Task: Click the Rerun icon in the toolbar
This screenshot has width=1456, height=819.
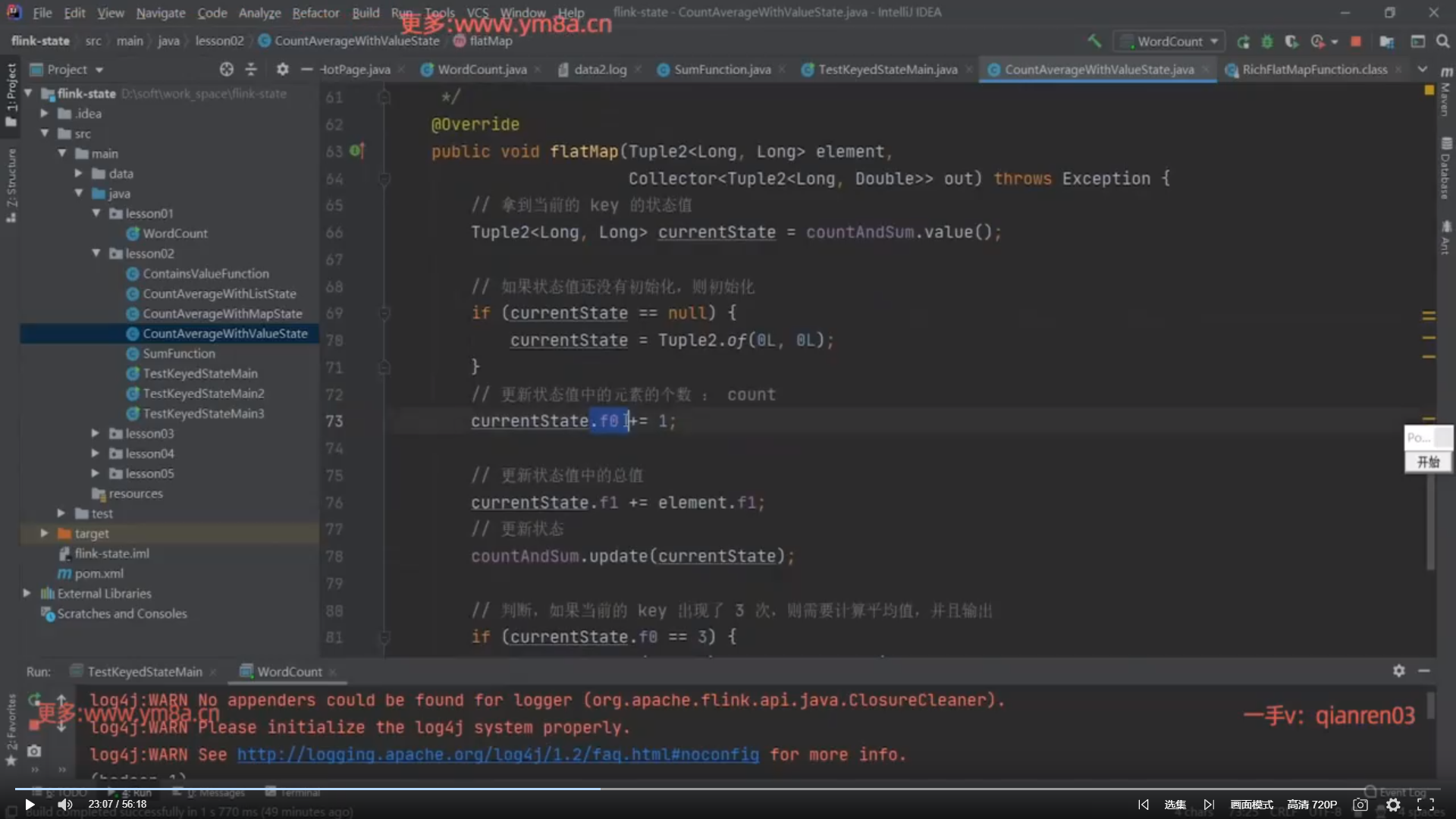Action: click(1243, 41)
